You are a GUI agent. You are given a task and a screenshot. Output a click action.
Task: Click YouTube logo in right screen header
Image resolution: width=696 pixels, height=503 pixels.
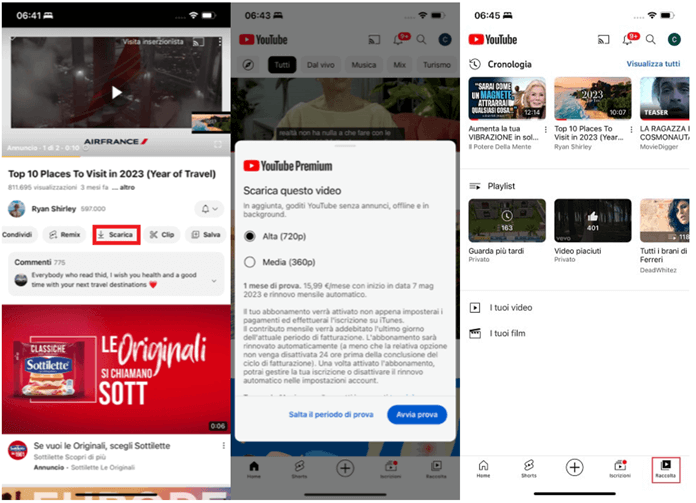click(493, 40)
